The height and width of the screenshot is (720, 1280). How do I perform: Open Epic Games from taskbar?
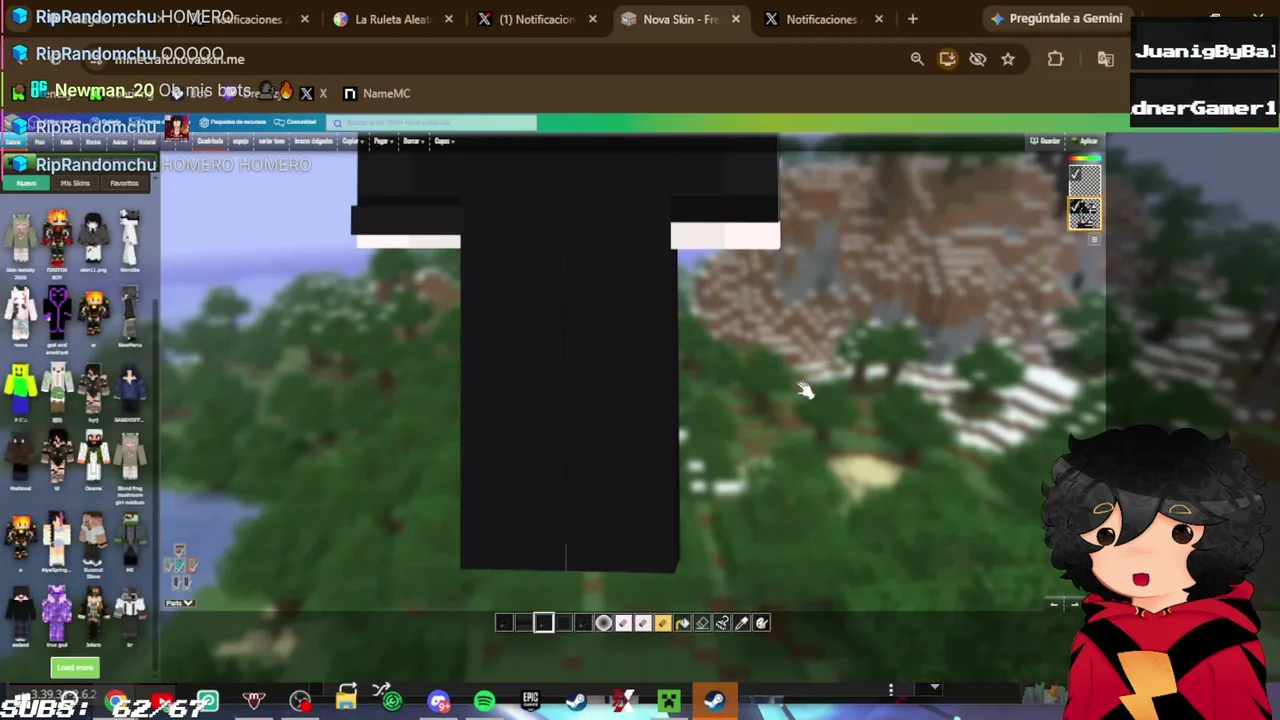pos(530,701)
